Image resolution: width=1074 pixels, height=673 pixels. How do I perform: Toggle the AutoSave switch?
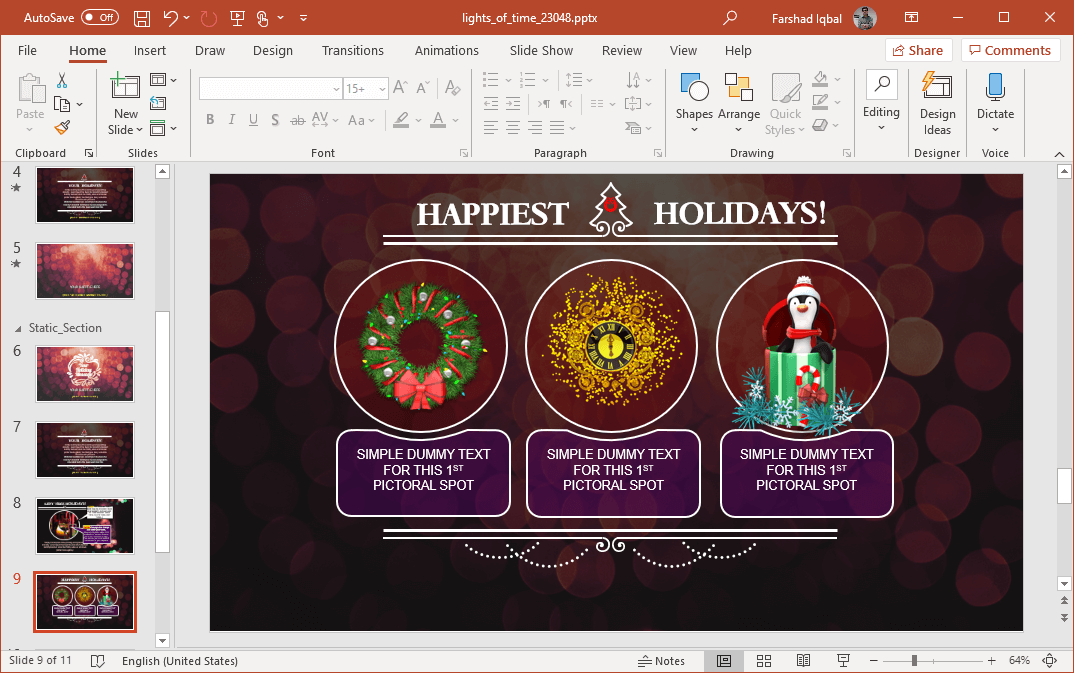[x=100, y=18]
